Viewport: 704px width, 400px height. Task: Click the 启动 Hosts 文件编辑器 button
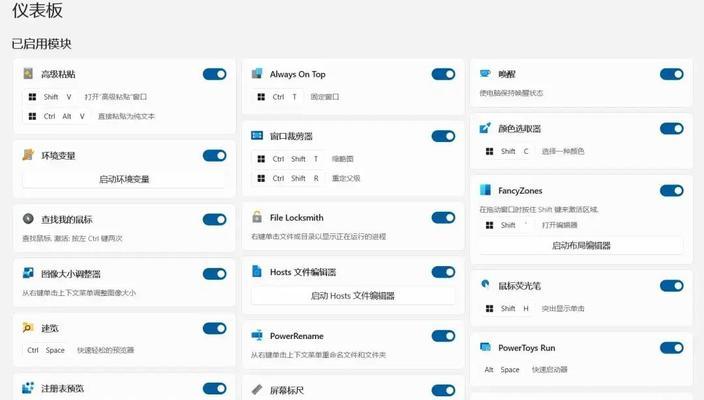point(353,295)
